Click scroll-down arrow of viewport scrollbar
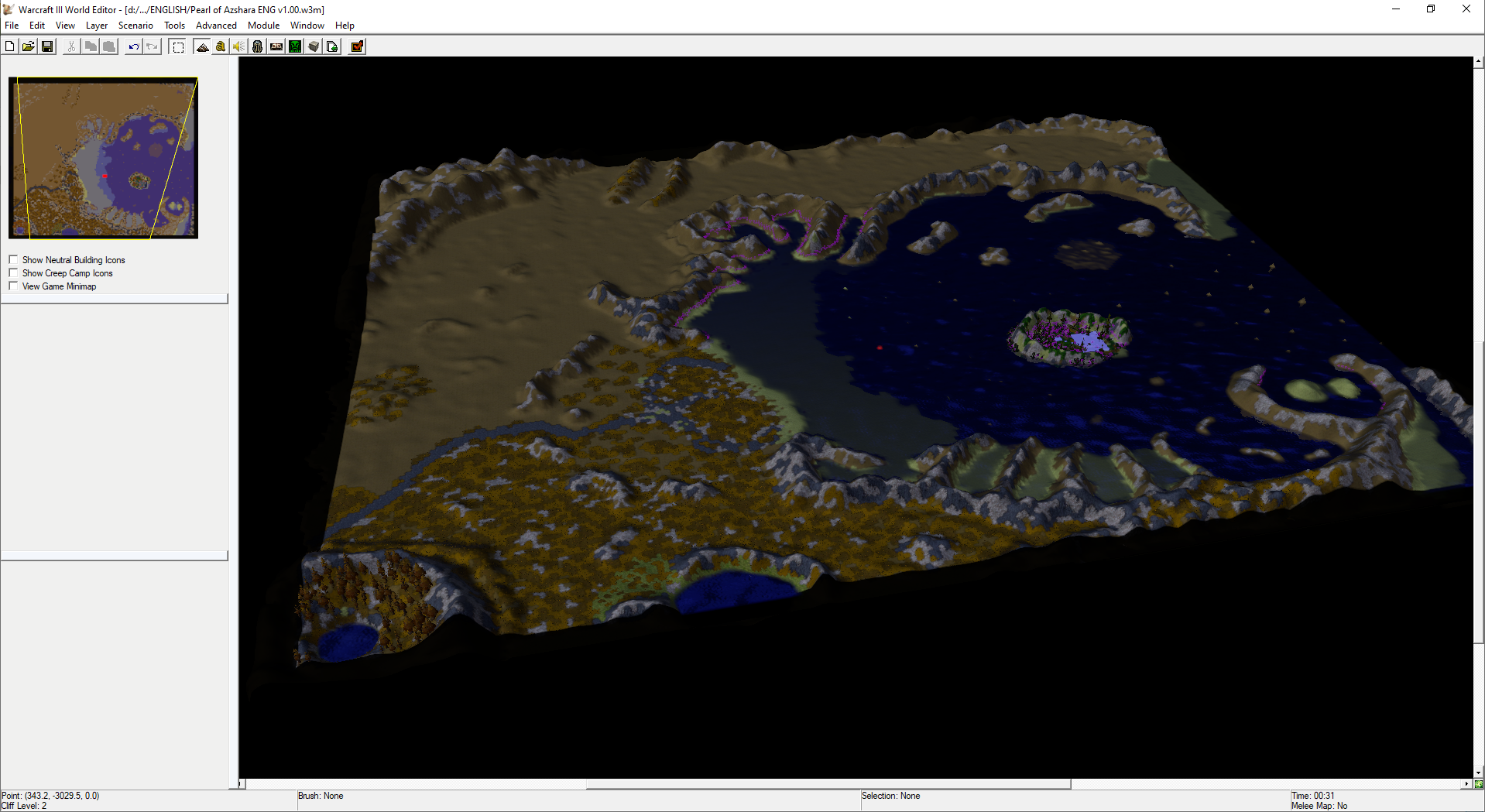The height and width of the screenshot is (812, 1485). coord(1479,773)
